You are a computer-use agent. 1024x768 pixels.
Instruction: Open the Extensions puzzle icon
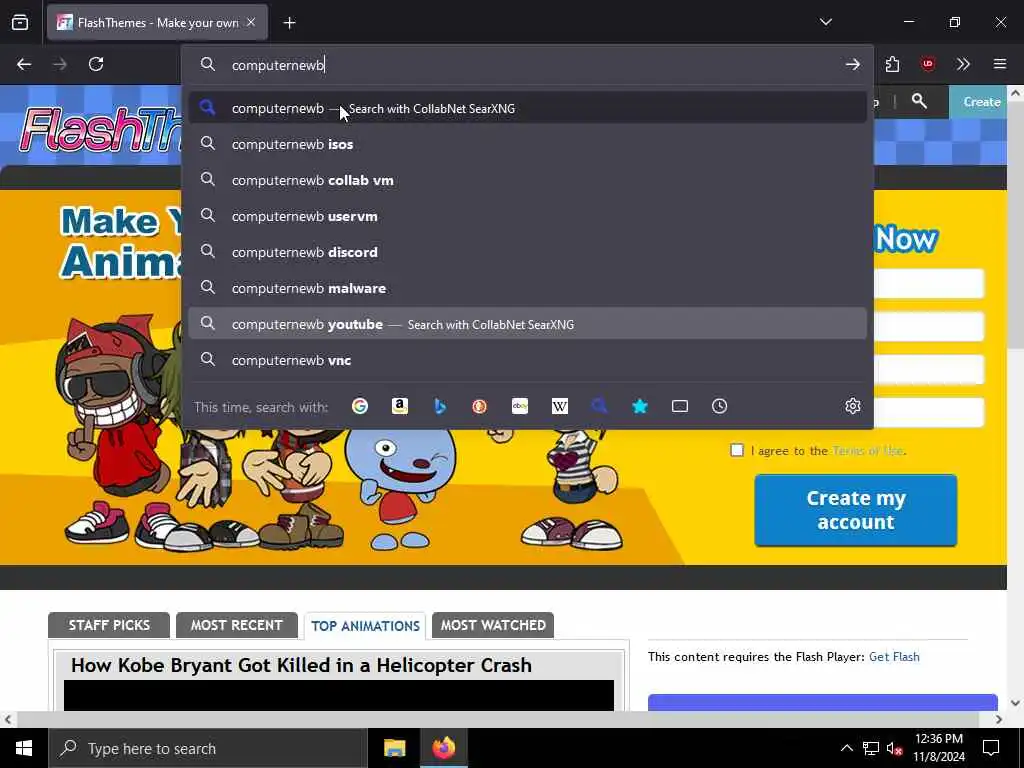point(892,64)
